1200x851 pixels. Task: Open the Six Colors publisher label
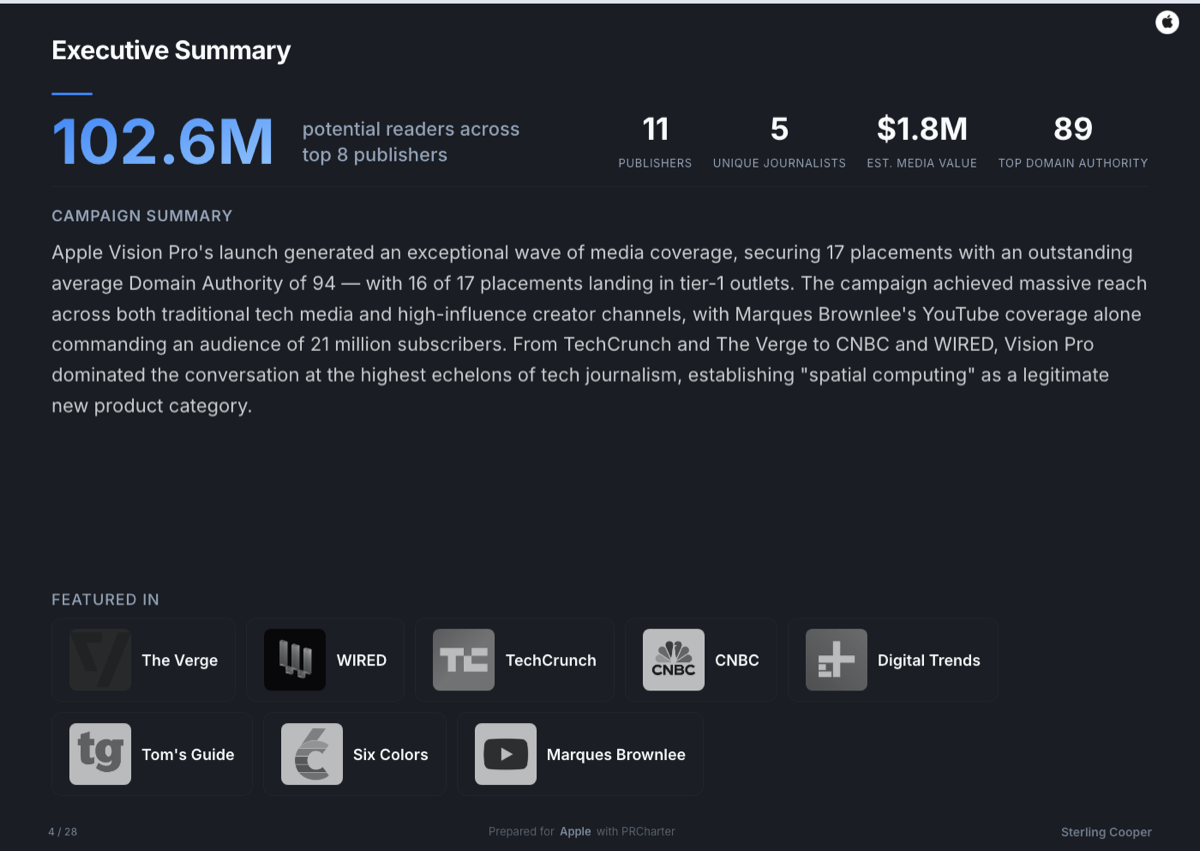coord(390,754)
